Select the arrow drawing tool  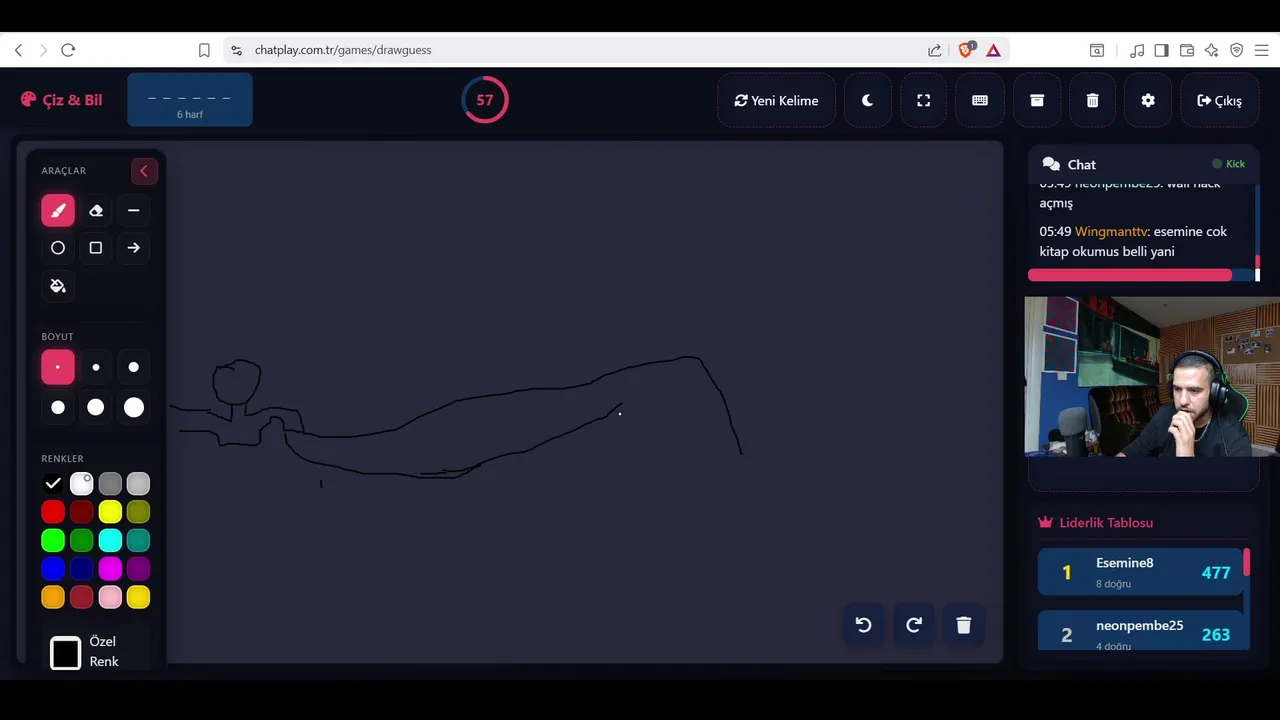134,248
